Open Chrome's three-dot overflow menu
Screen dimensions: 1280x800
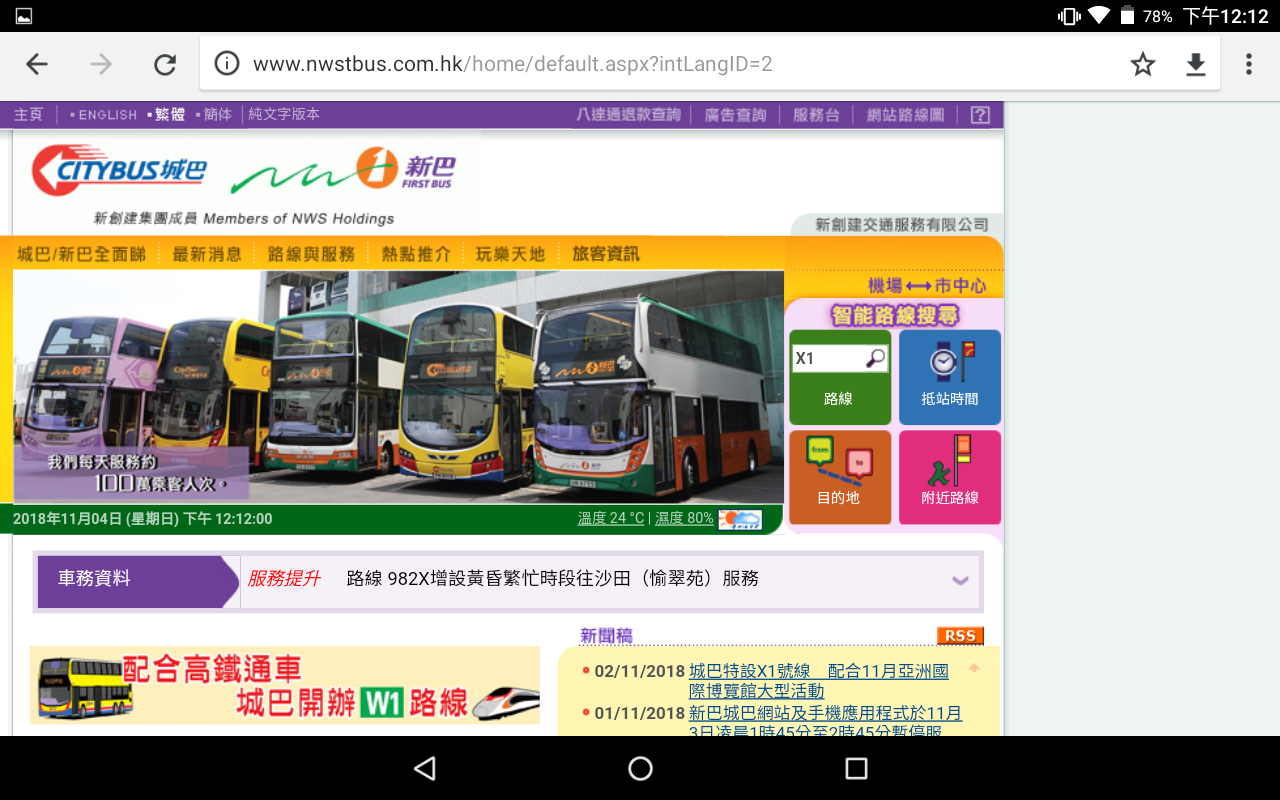pos(1248,64)
